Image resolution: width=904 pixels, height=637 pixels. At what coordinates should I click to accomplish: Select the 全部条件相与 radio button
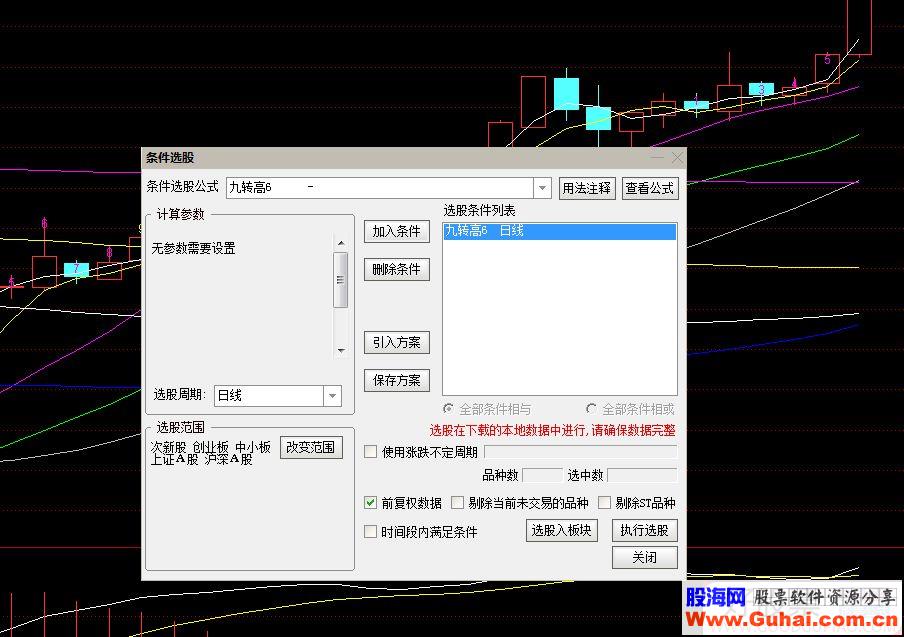[449, 409]
